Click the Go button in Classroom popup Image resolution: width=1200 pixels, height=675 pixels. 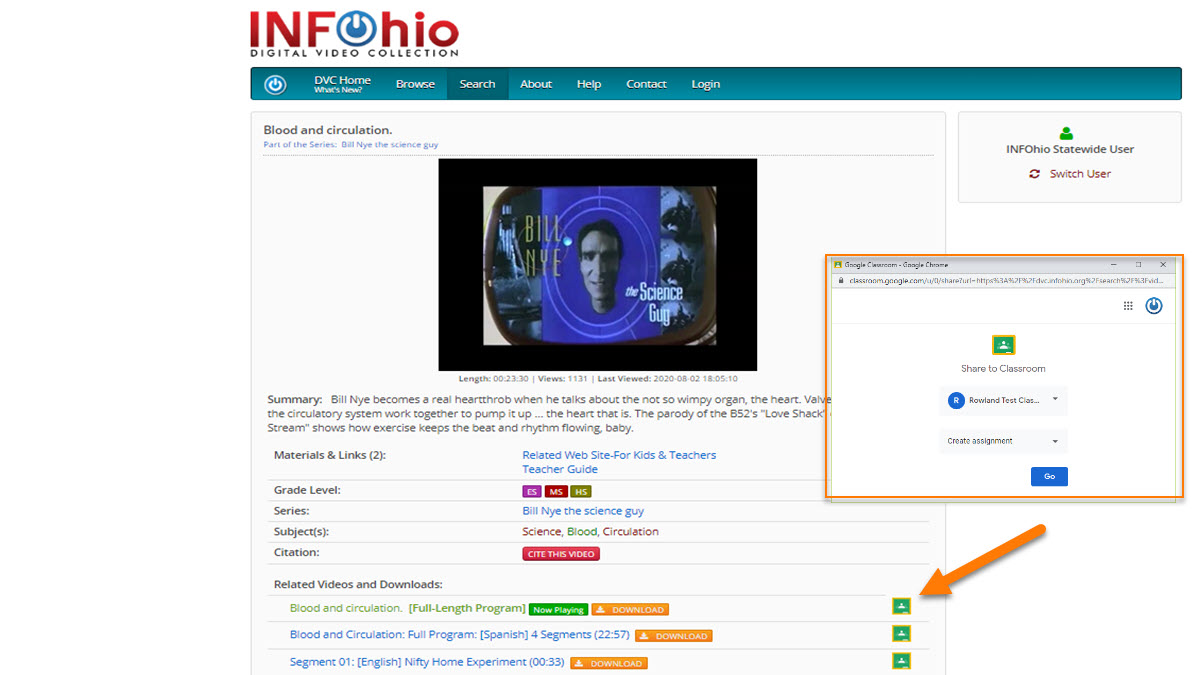1049,476
